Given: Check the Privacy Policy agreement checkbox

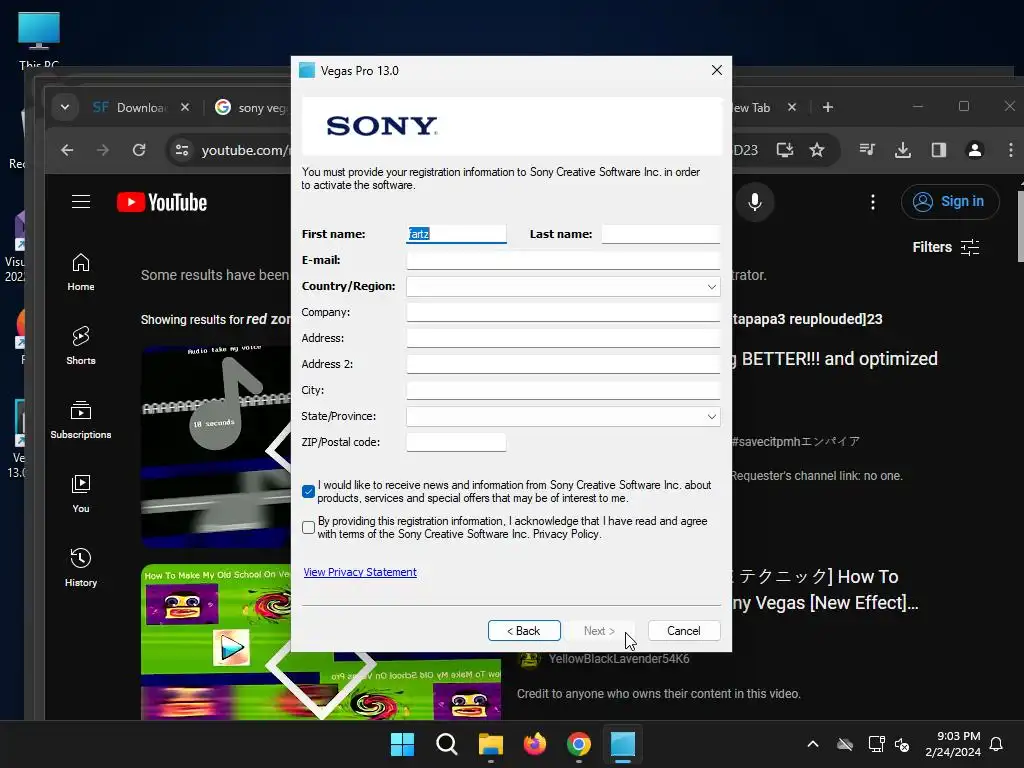Looking at the screenshot, I should pyautogui.click(x=308, y=527).
